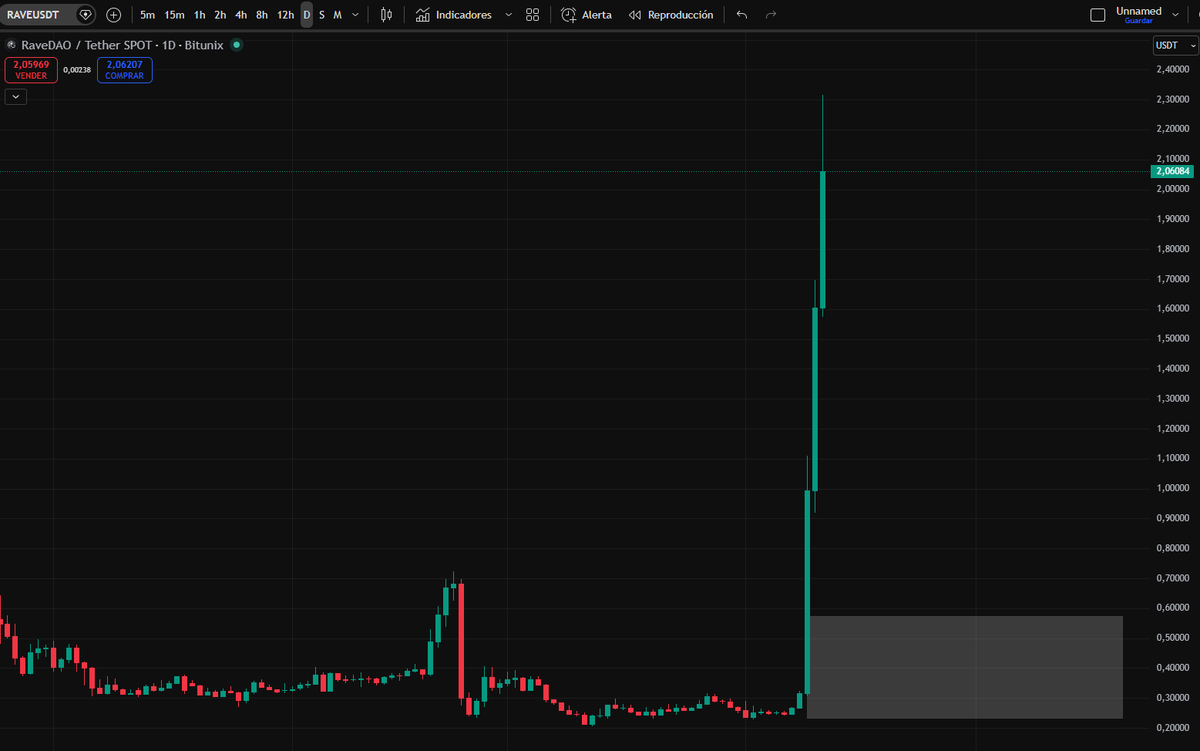Redo the last chart action
The image size is (1200, 751).
tap(771, 15)
